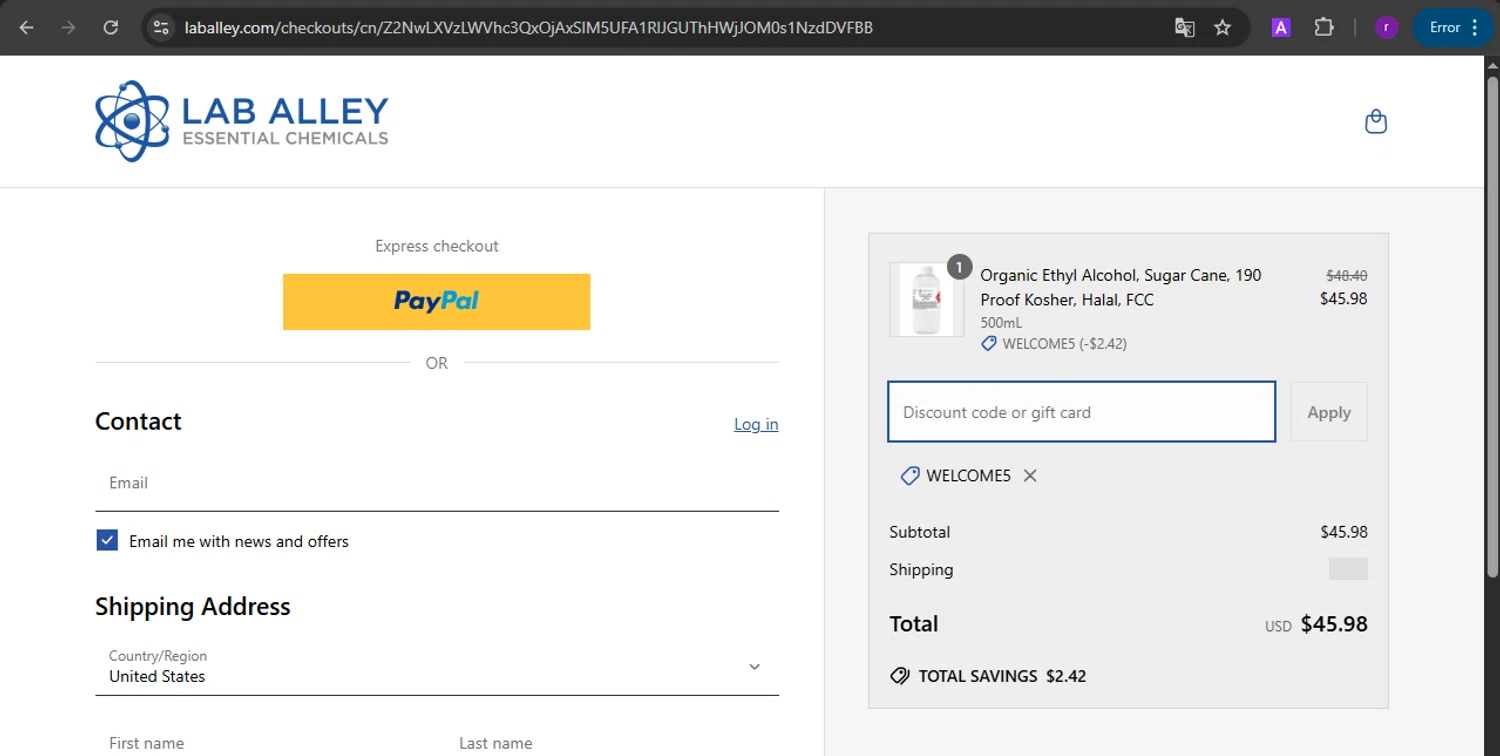Click the Total price $45.98
Screen dimensions: 1500x756
pos(1334,624)
